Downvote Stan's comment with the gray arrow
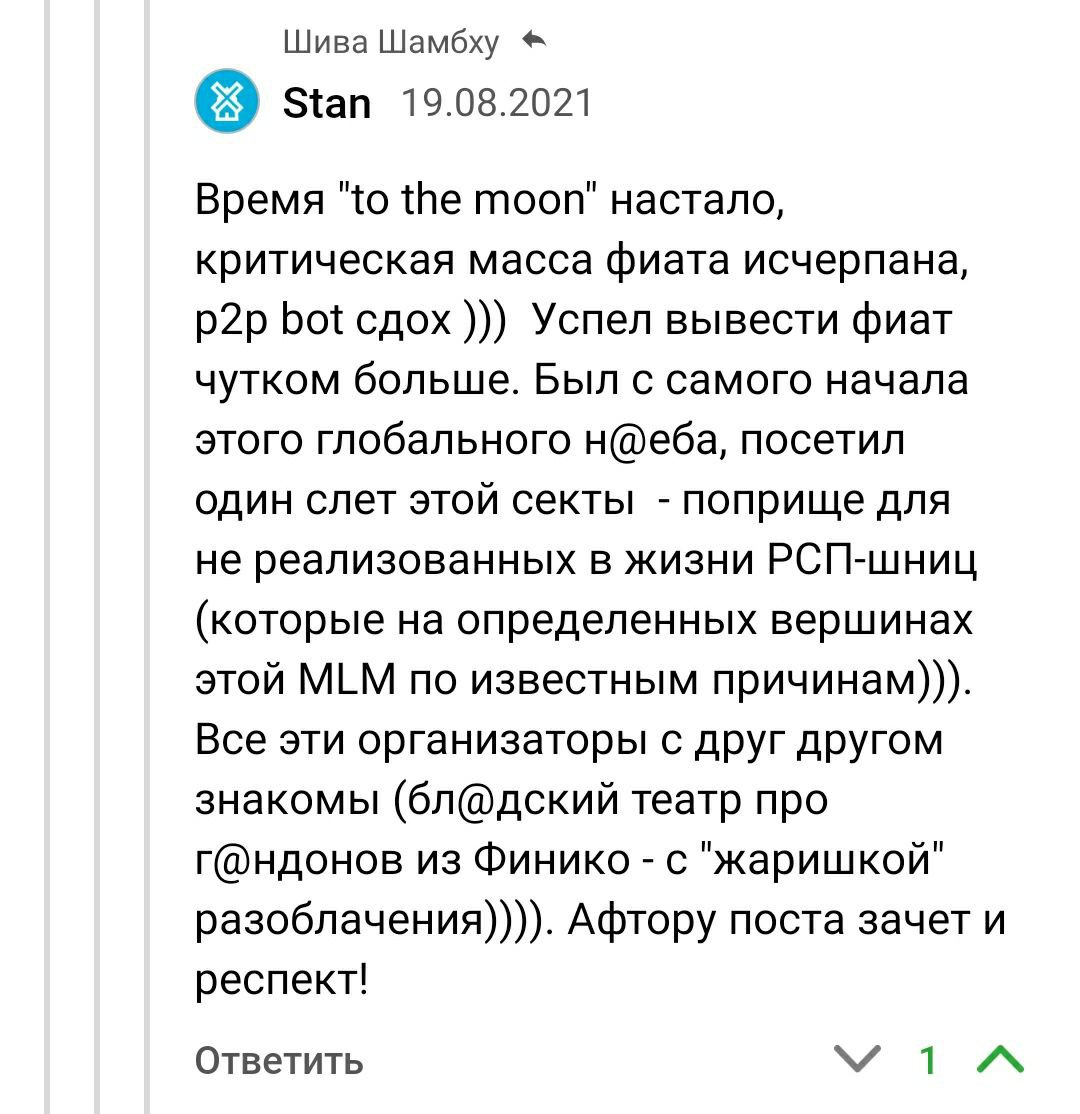The image size is (1080, 1114). click(x=857, y=1059)
